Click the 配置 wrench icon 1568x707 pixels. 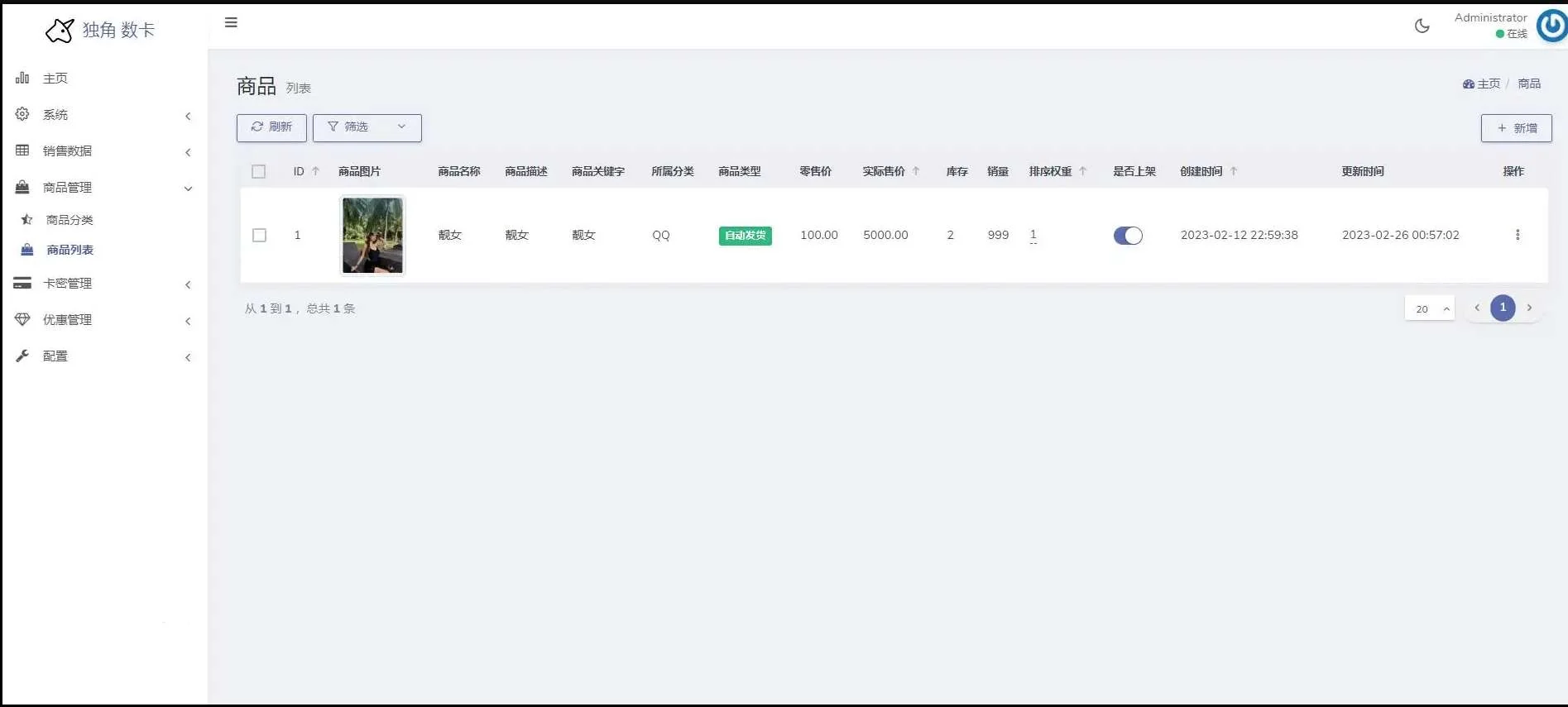22,356
